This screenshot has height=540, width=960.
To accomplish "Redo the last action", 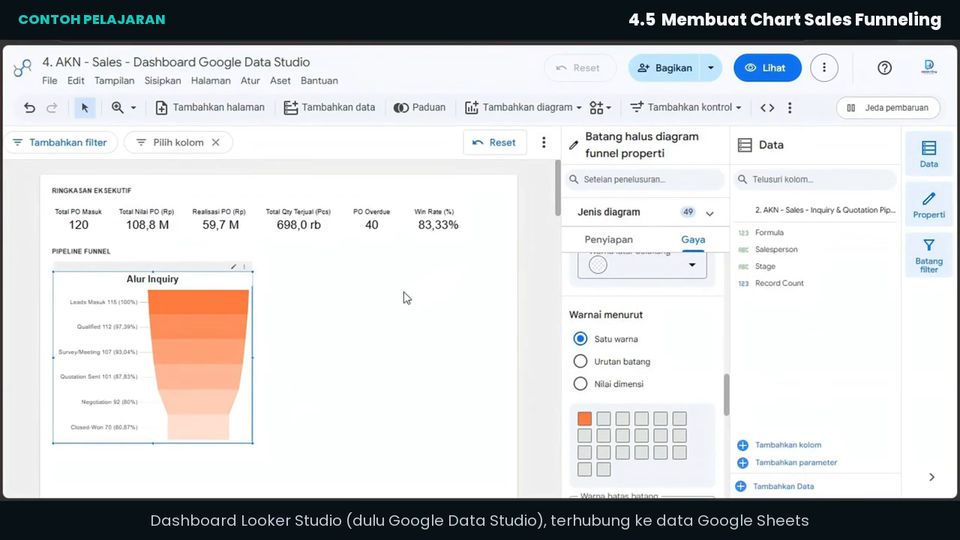I will pos(52,108).
